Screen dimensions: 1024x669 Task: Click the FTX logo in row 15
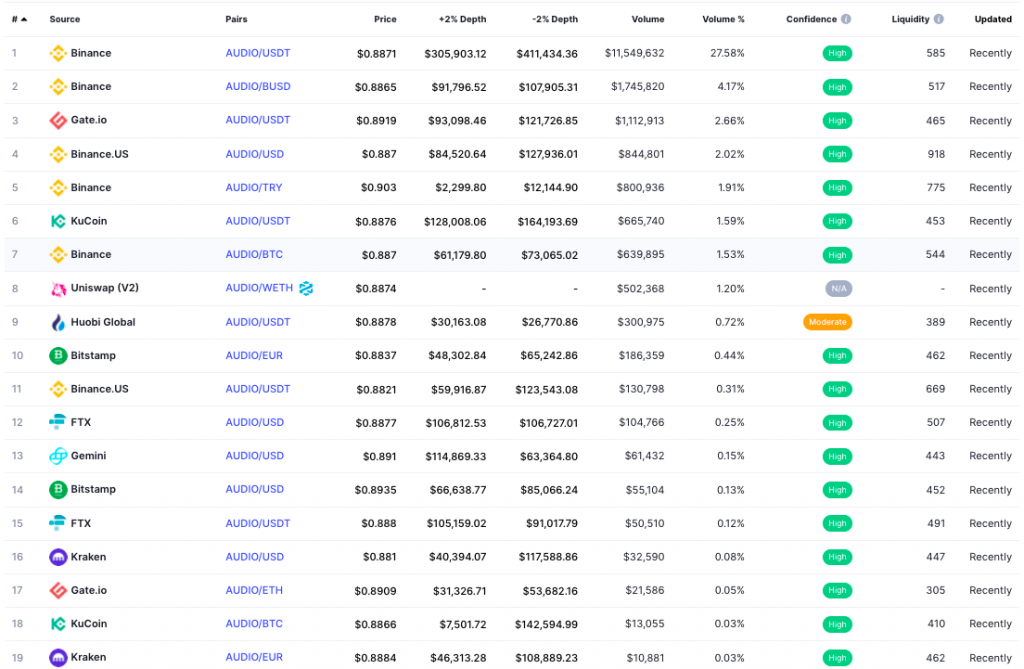[58, 523]
